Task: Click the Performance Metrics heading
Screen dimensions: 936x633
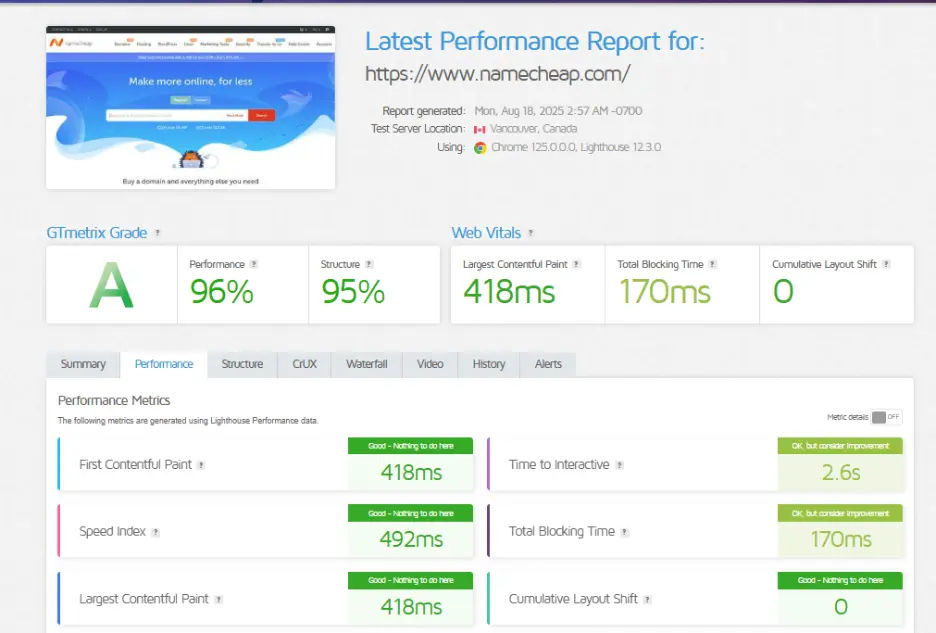Action: [x=114, y=401]
